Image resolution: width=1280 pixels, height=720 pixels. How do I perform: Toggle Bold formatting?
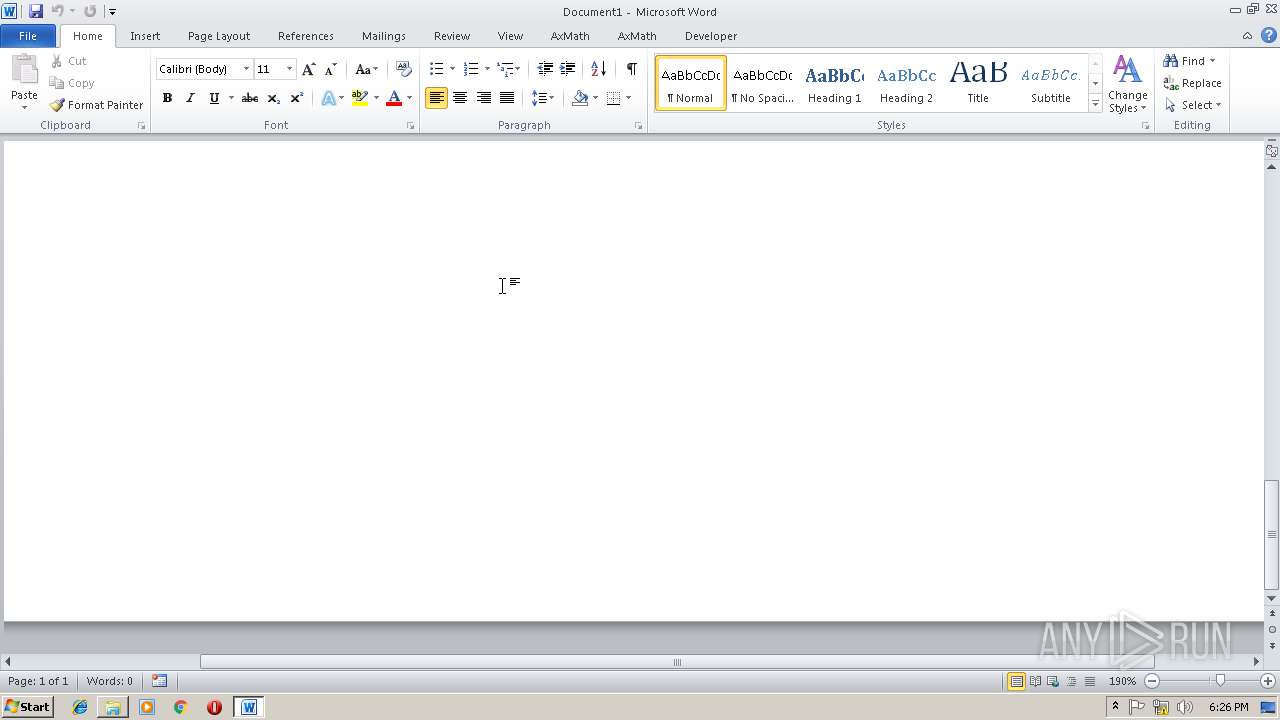click(x=167, y=98)
